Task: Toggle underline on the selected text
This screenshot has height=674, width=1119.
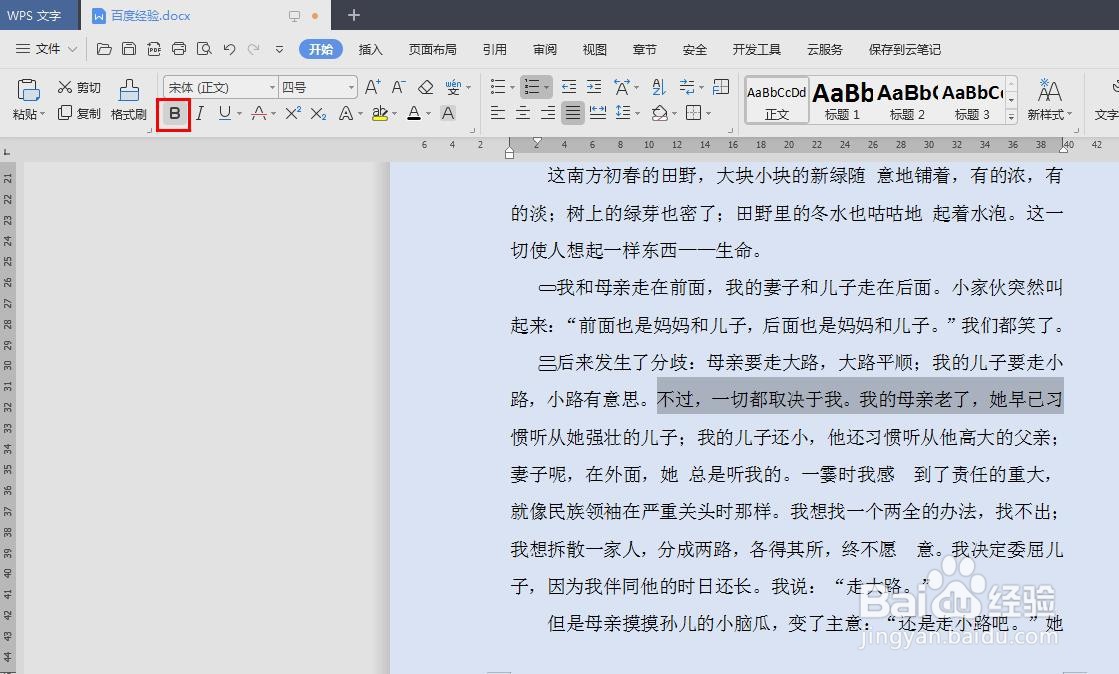Action: coord(224,112)
